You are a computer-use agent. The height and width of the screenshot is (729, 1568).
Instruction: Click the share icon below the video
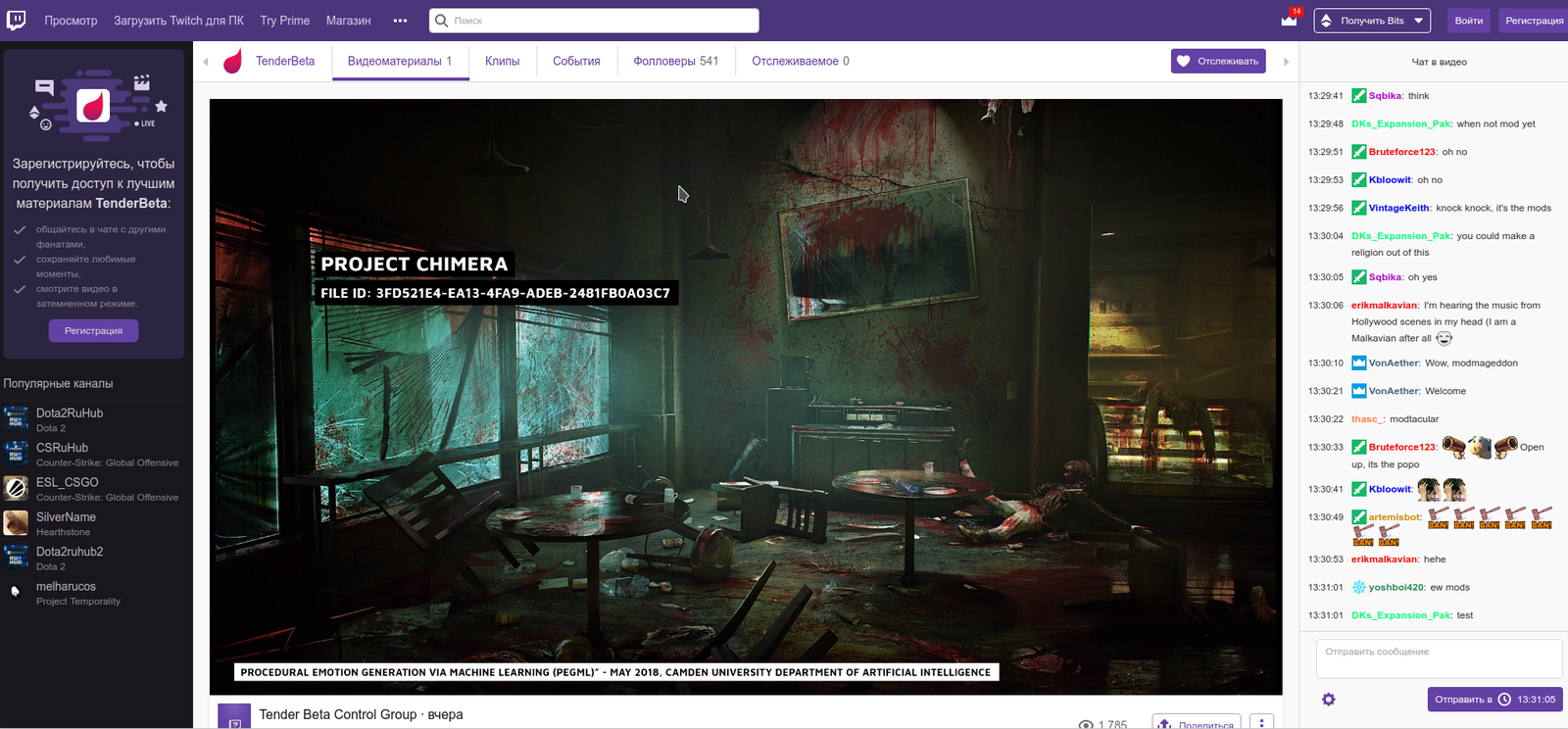(x=1164, y=724)
